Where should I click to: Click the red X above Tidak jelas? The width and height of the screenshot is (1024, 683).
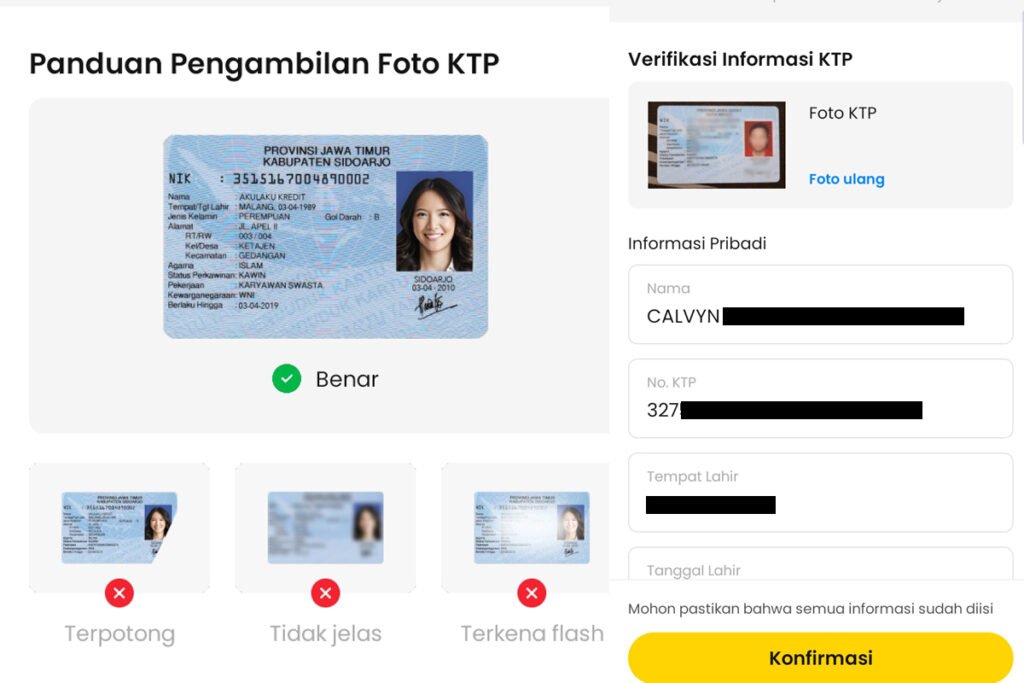[x=325, y=593]
